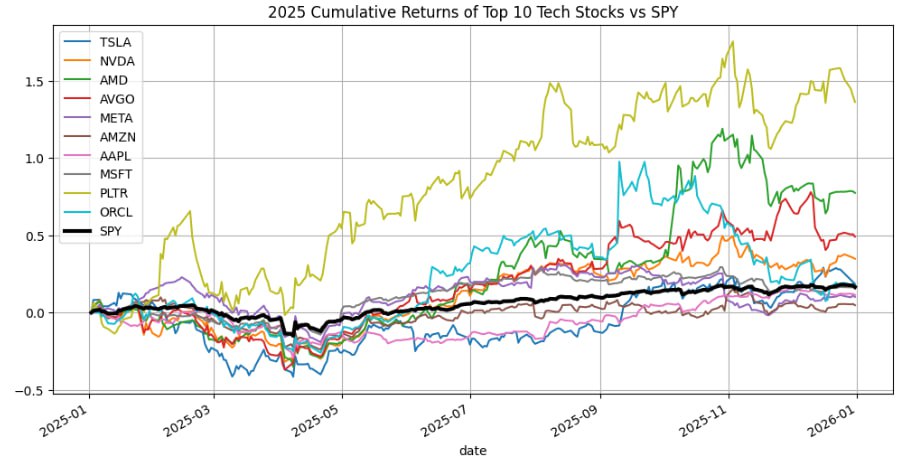Image resolution: width=904 pixels, height=463 pixels.
Task: Click the TSLA legend label
Action: pos(117,42)
